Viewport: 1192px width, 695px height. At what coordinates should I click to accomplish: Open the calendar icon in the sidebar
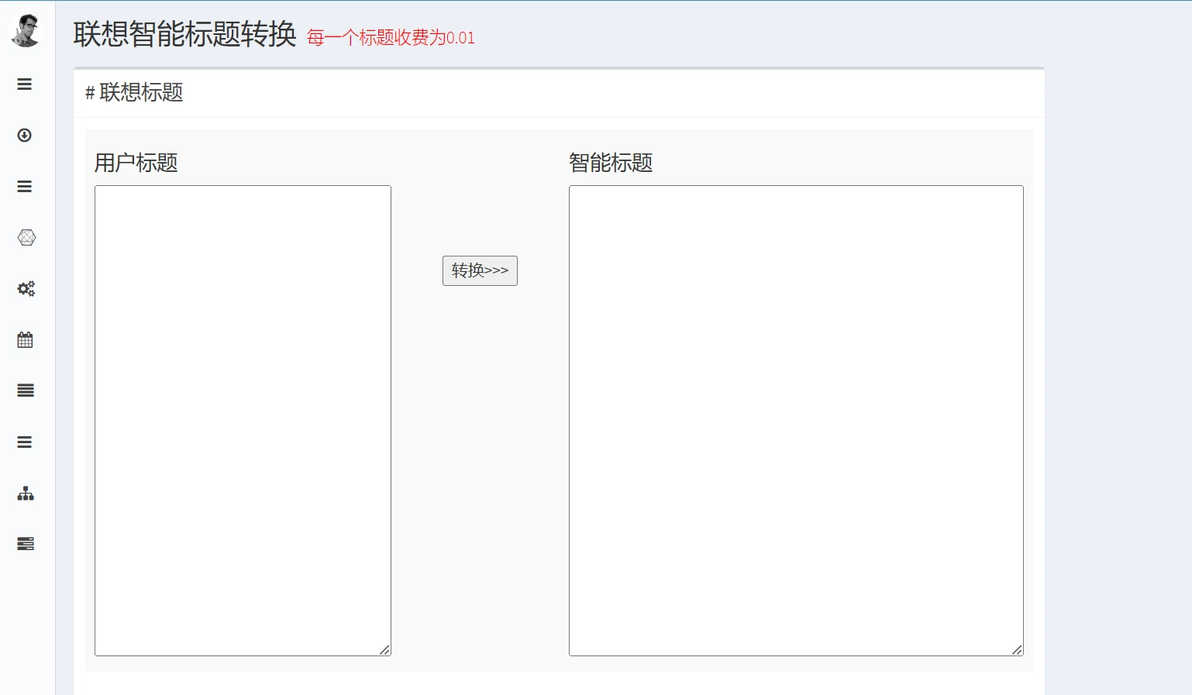[x=25, y=340]
